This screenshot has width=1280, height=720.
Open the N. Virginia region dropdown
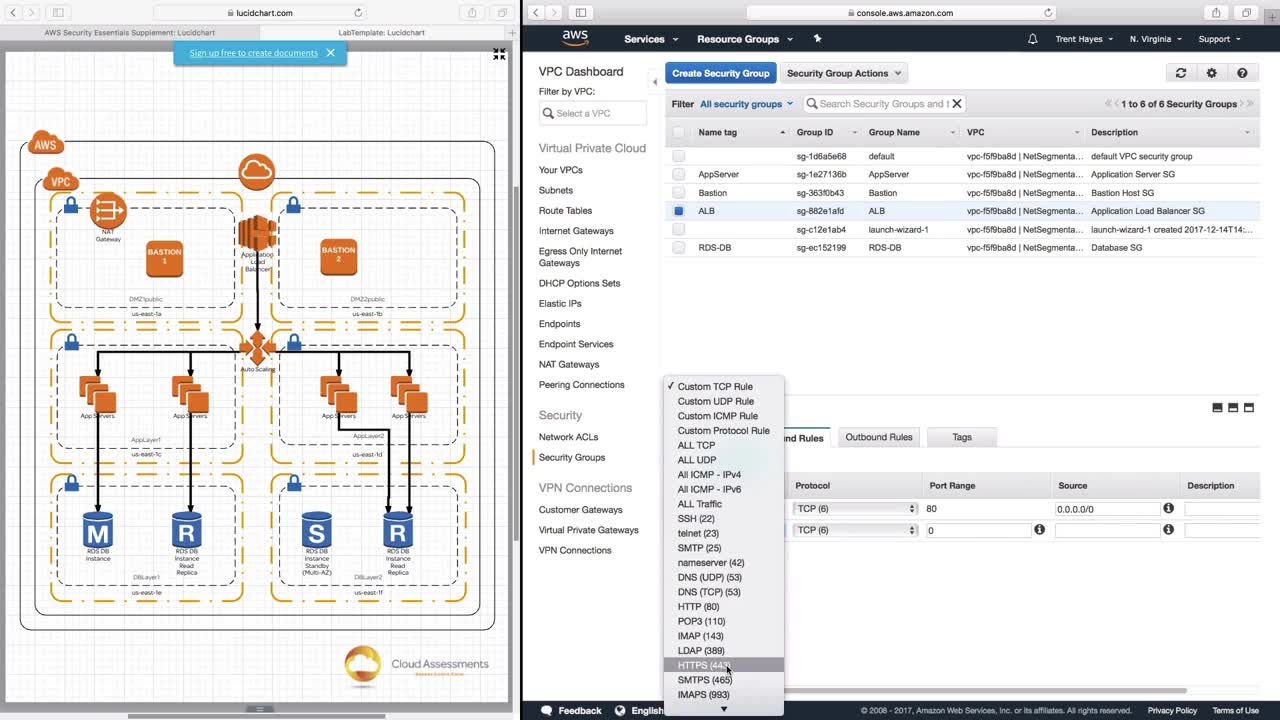point(1155,39)
